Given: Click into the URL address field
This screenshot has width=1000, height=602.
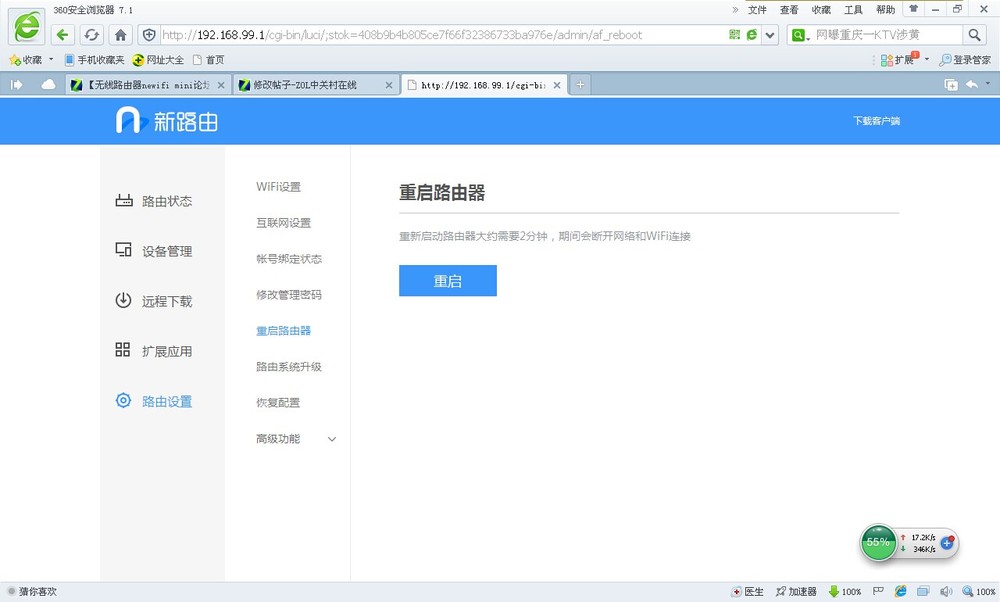Looking at the screenshot, I should (440, 35).
